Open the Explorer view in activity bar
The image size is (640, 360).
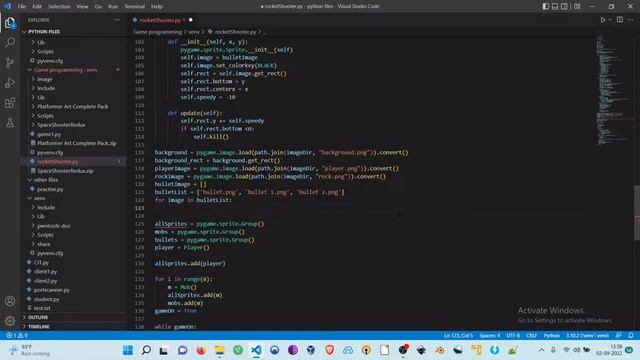(x=10, y=22)
